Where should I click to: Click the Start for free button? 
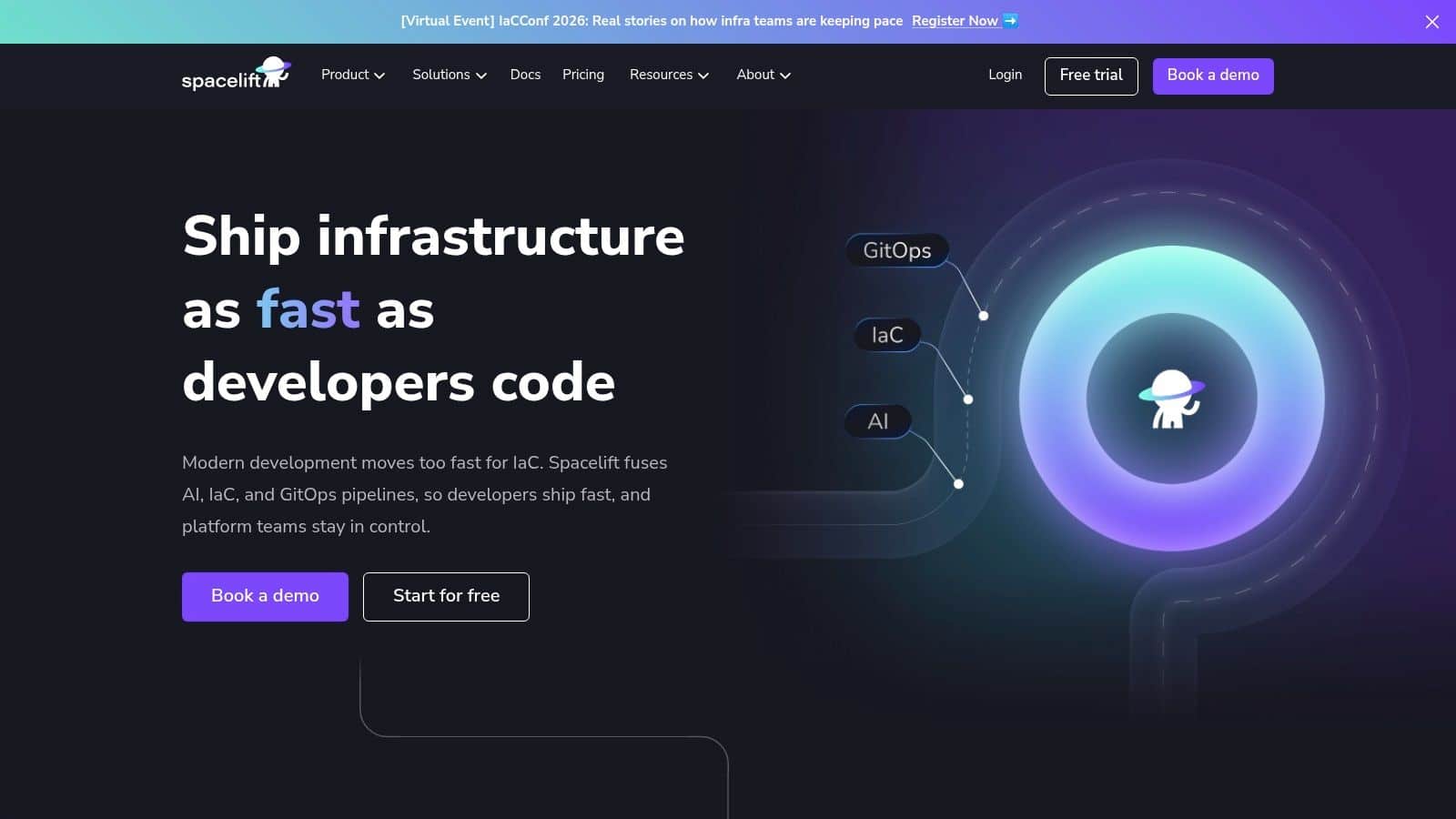[x=446, y=597]
